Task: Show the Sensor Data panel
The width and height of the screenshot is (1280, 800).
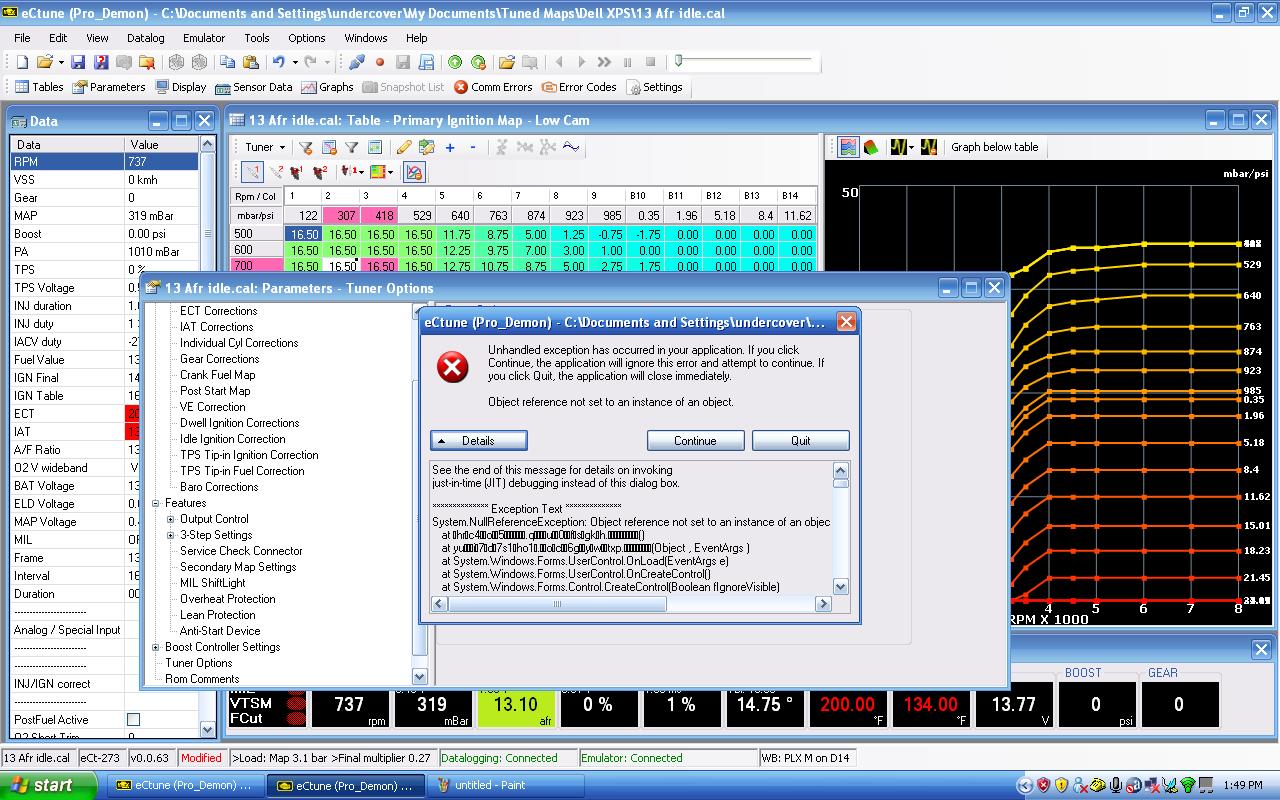Action: pos(254,87)
